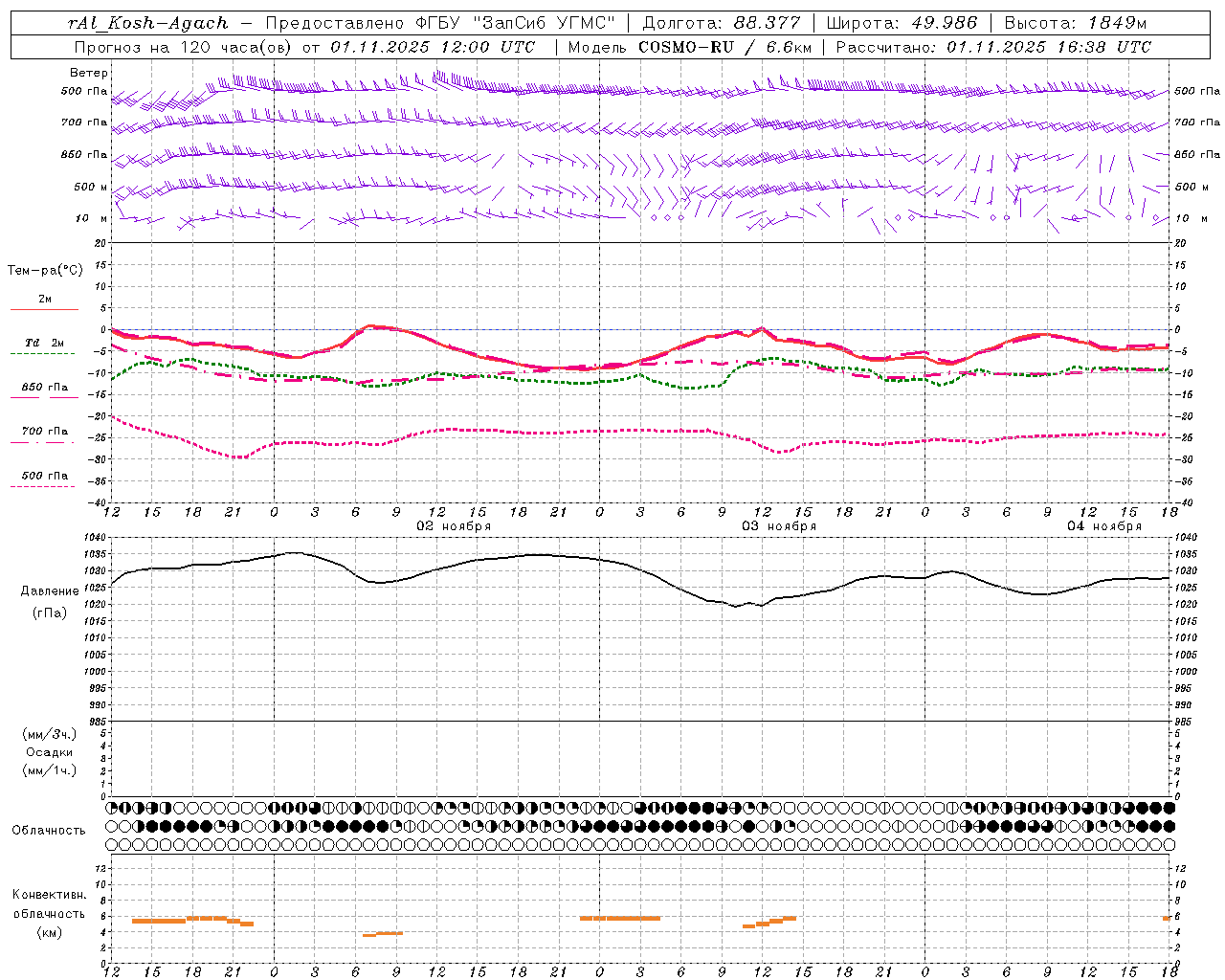Click the dotted pink line sample under 500 гПа
1225x980 pixels.
(x=42, y=486)
